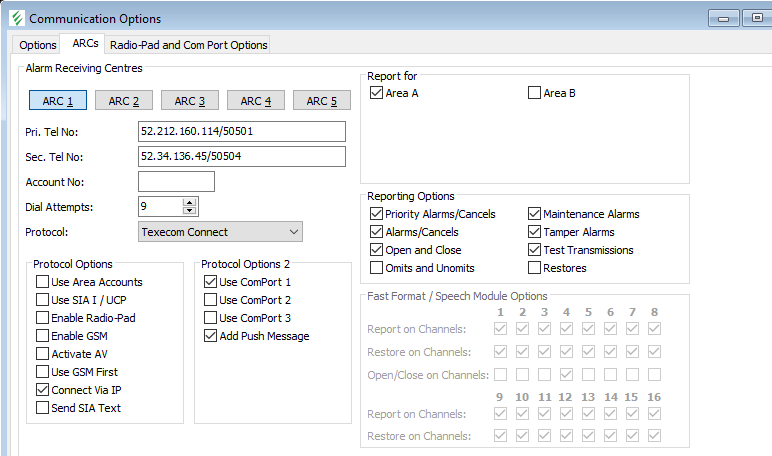
Task: Open Radio-Pad and Com Port Options tab
Action: 188,45
